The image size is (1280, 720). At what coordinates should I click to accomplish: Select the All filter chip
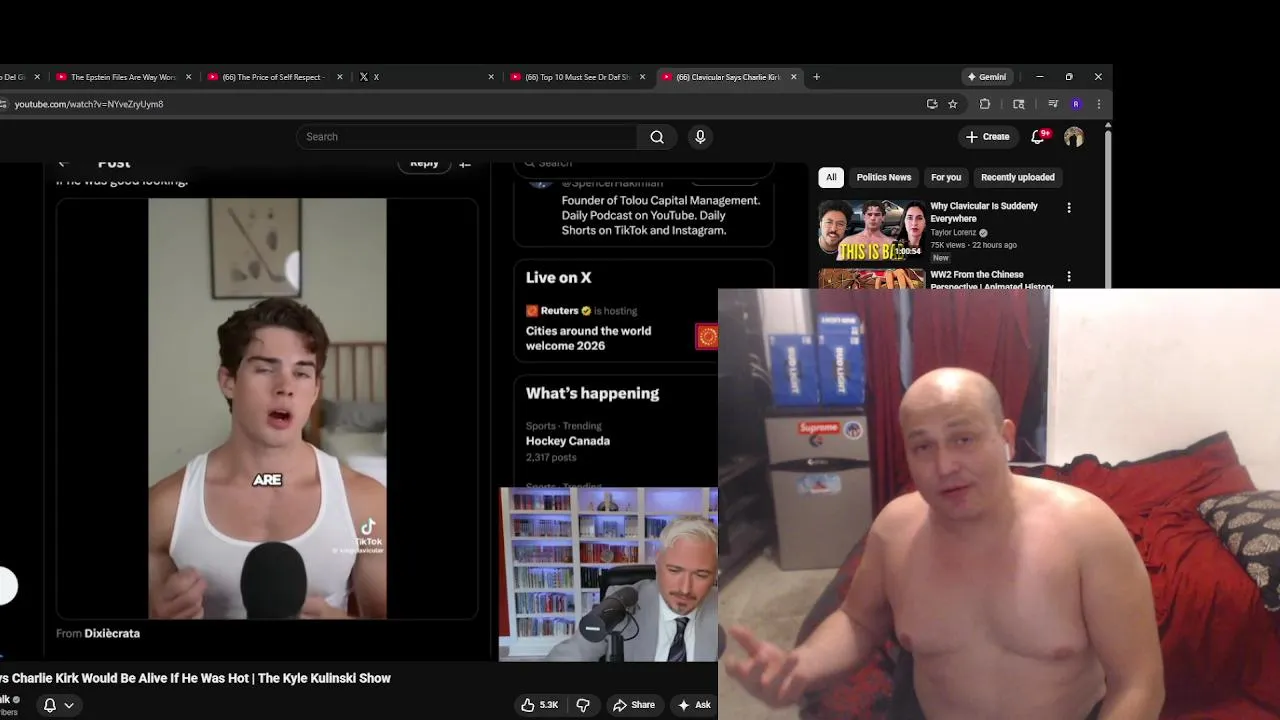pyautogui.click(x=831, y=177)
